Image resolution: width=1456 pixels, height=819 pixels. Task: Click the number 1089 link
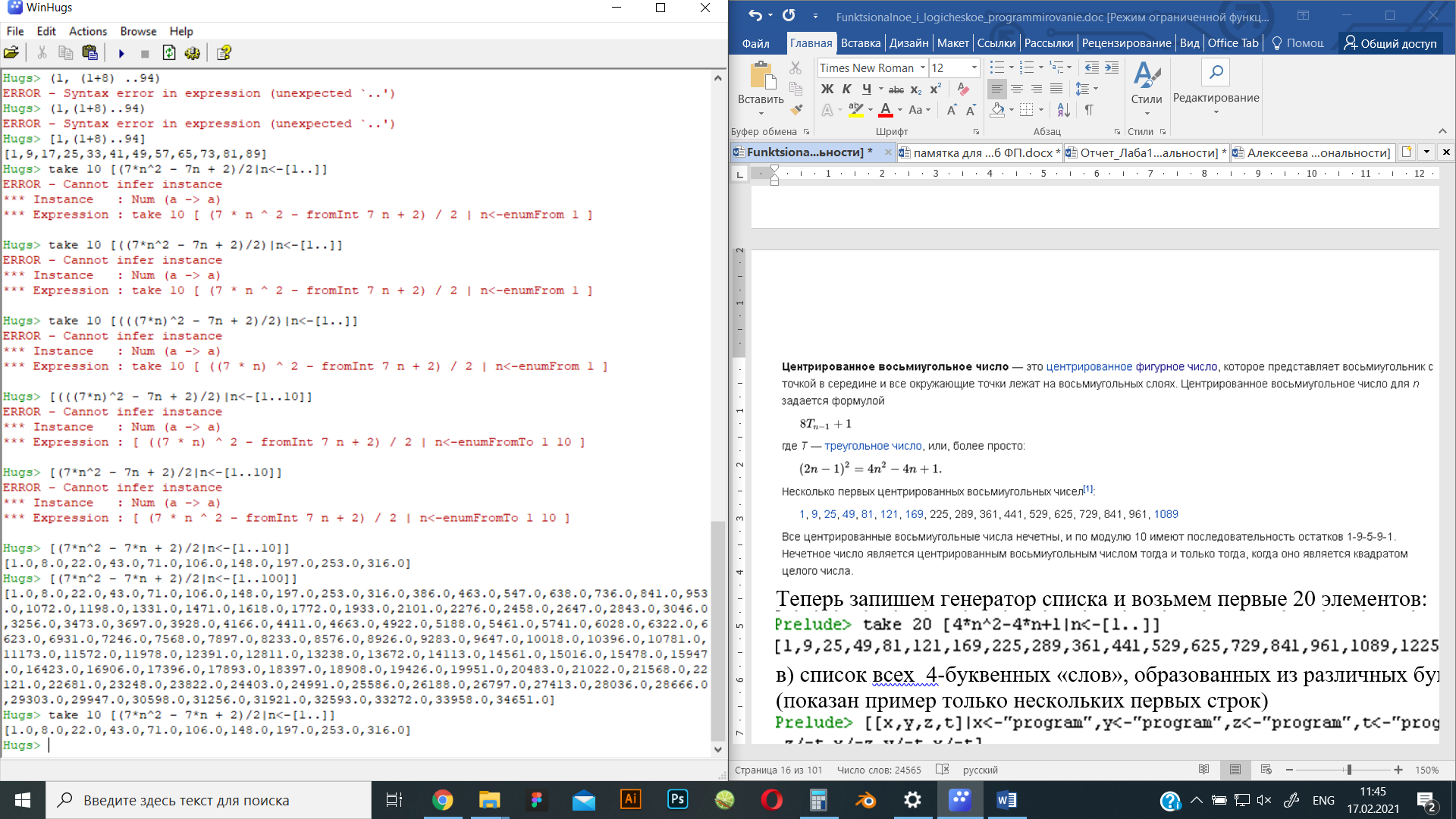[1166, 514]
